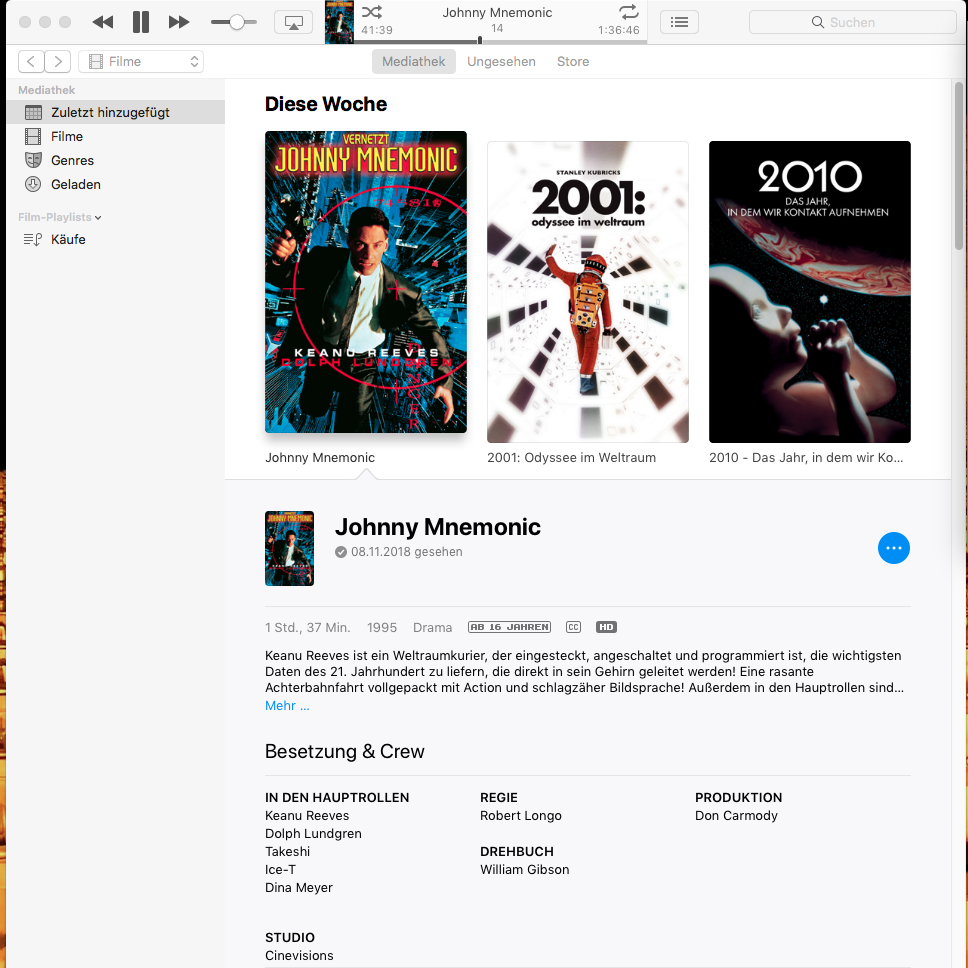Switch to the Mediathek tab

(x=414, y=62)
